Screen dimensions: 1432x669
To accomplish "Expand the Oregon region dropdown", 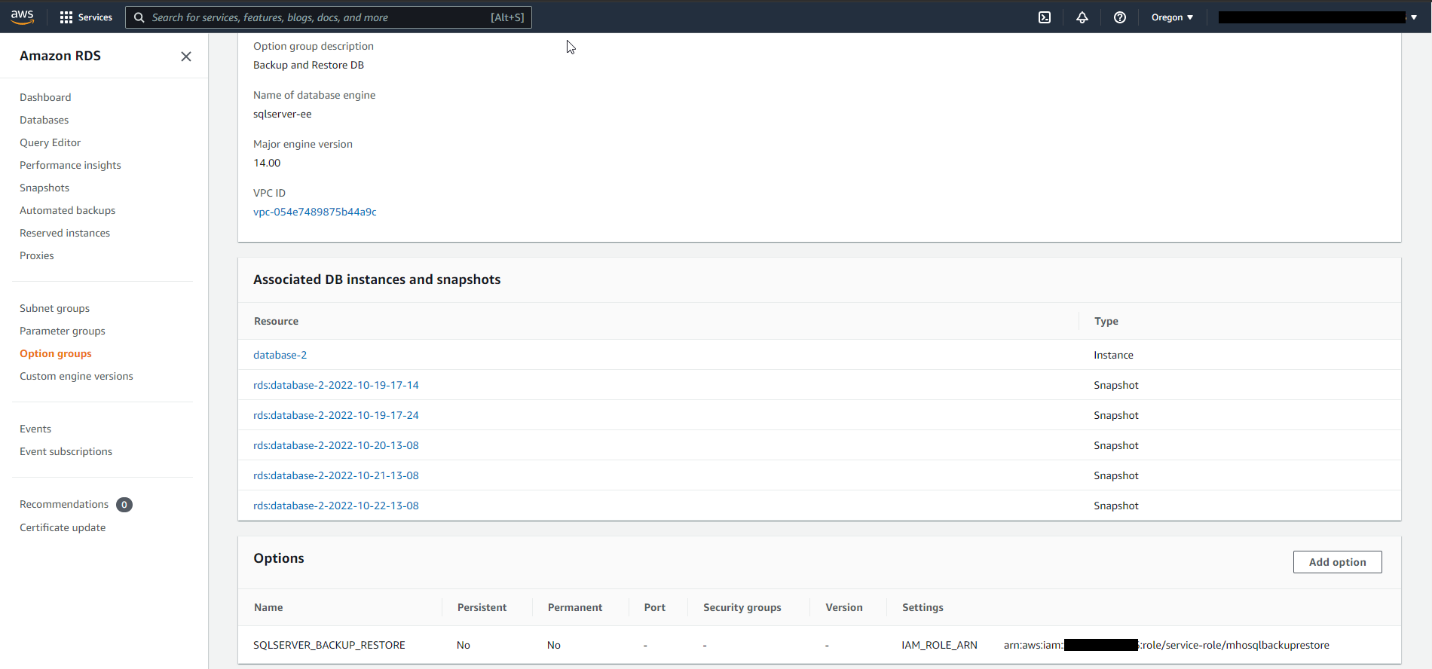I will coord(1172,17).
